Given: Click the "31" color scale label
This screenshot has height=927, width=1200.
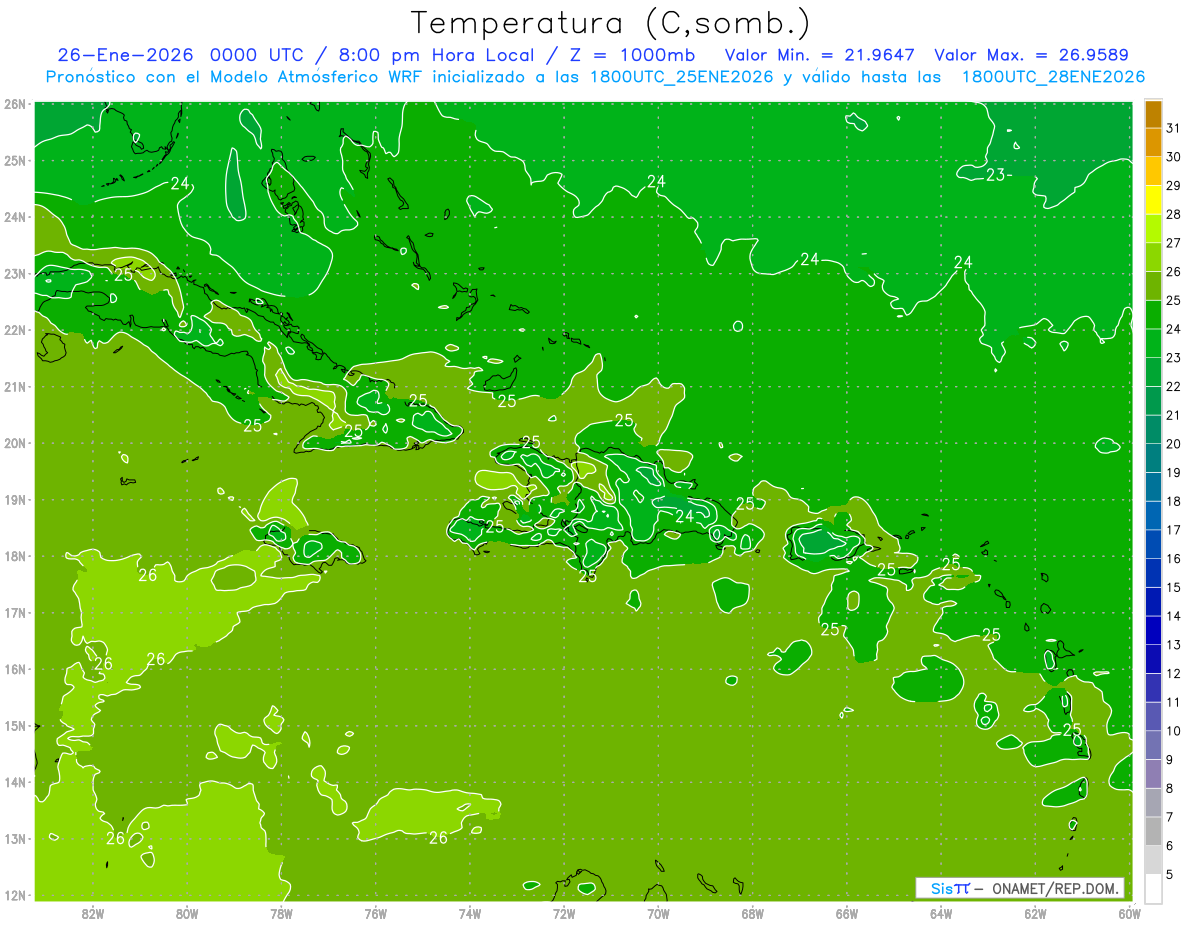Looking at the screenshot, I should (1173, 129).
